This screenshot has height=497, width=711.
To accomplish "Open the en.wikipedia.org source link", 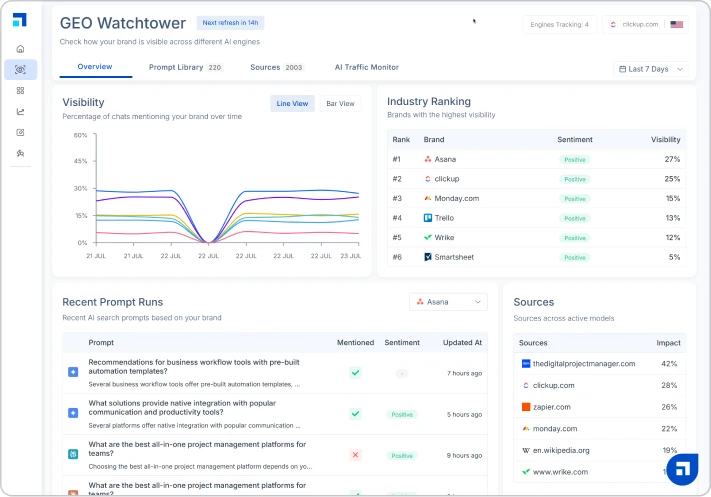I will pyautogui.click(x=561, y=450).
